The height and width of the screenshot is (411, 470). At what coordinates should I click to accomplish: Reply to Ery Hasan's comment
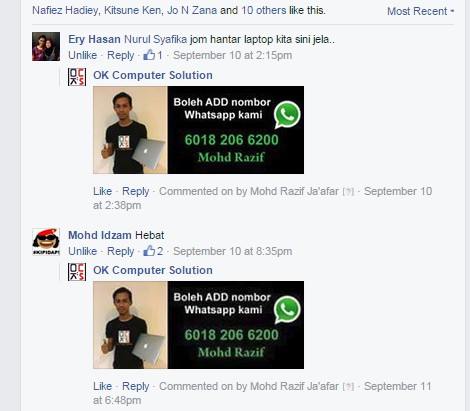pos(120,55)
